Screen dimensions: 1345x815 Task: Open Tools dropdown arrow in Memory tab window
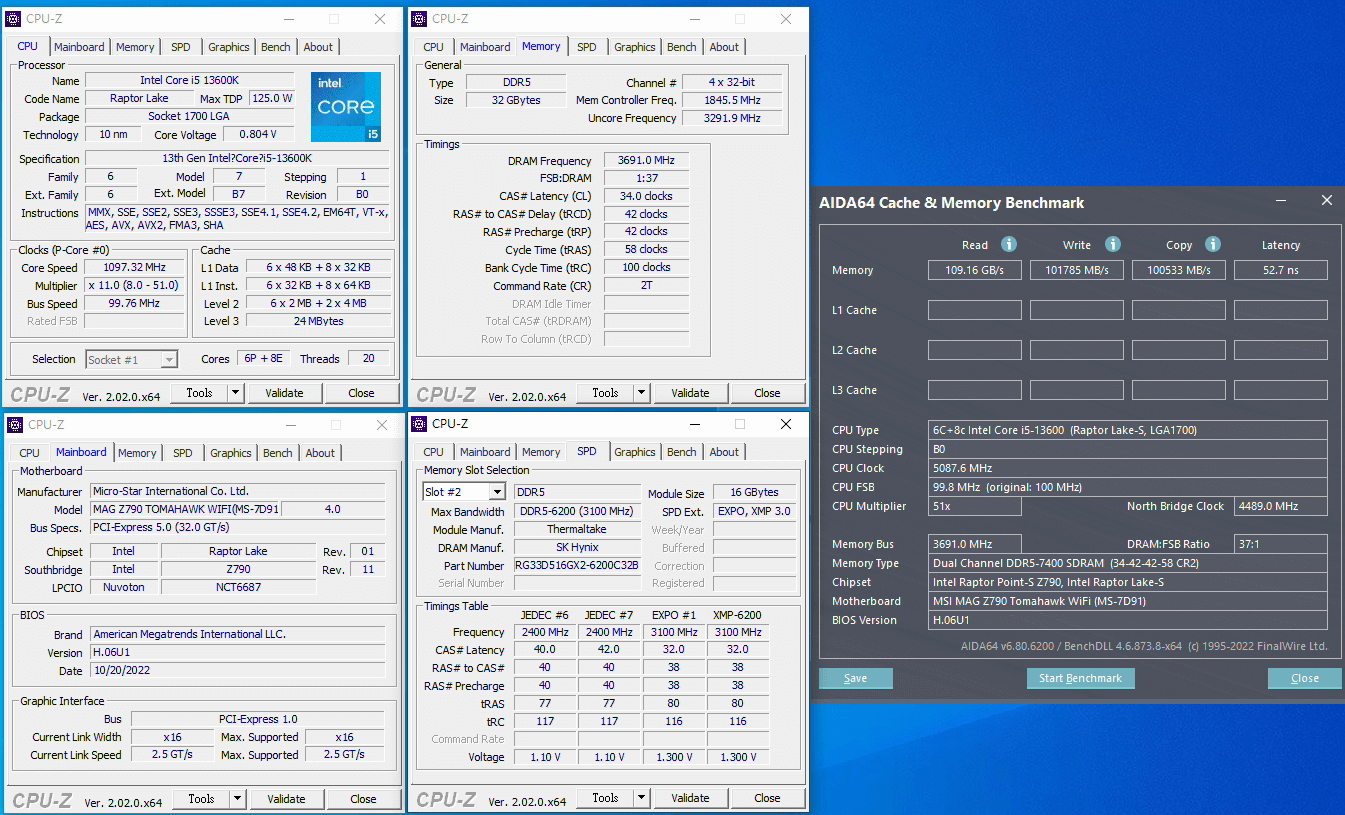tap(642, 393)
